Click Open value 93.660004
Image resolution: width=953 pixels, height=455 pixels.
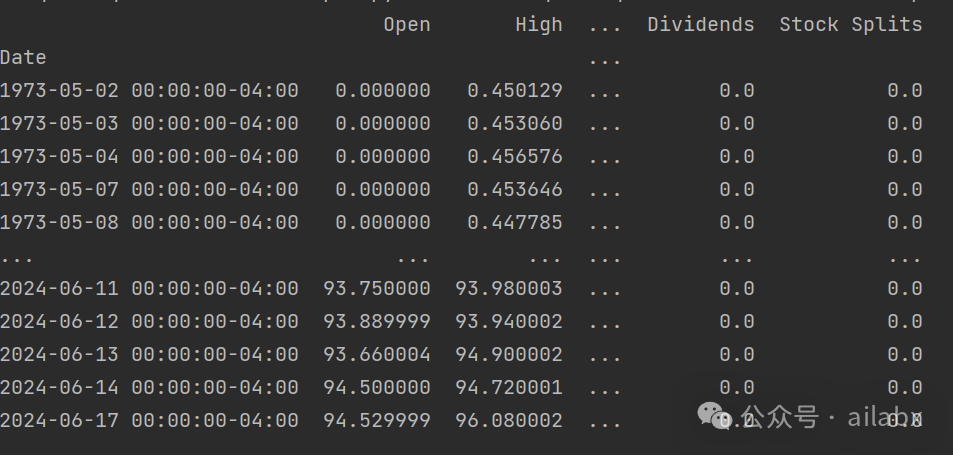click(x=377, y=354)
